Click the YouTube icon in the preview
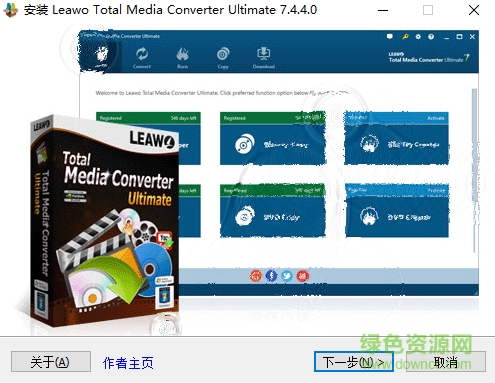This screenshot has width=495, height=383. tap(303, 276)
